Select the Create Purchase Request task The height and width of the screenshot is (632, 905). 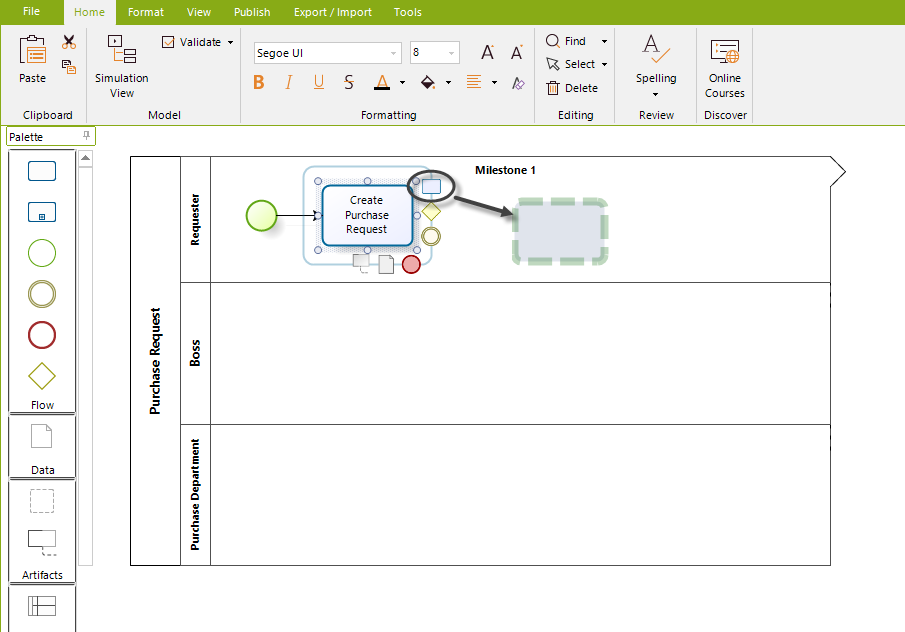(367, 215)
